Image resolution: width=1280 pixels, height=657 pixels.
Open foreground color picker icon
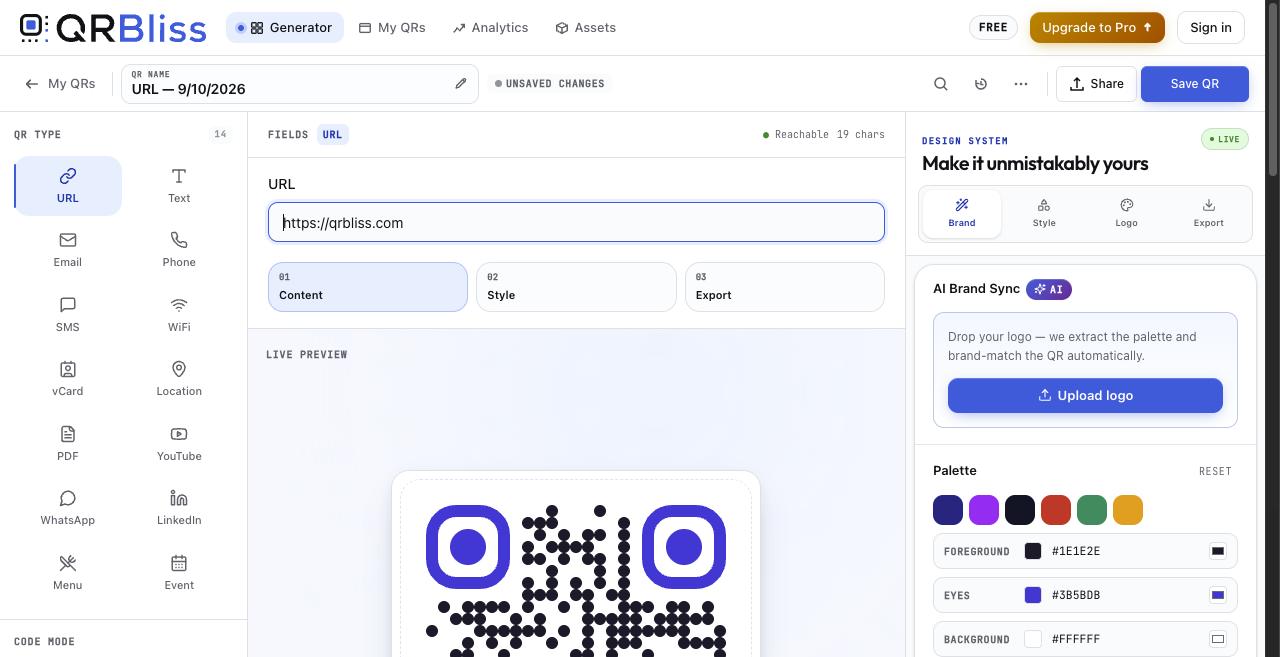(x=1218, y=551)
